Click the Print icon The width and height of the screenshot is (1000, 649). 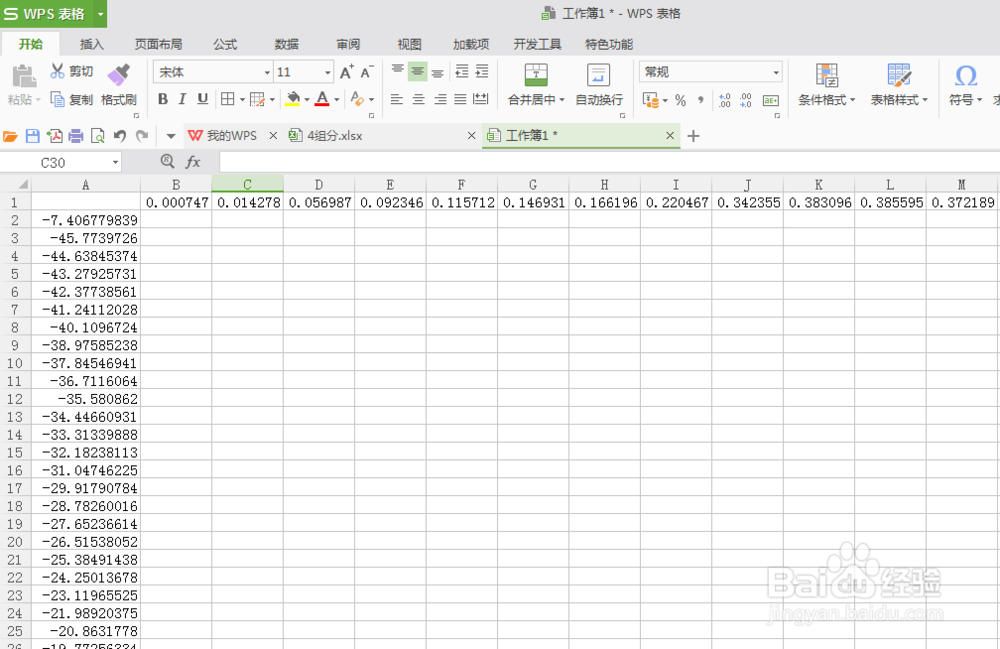click(76, 136)
